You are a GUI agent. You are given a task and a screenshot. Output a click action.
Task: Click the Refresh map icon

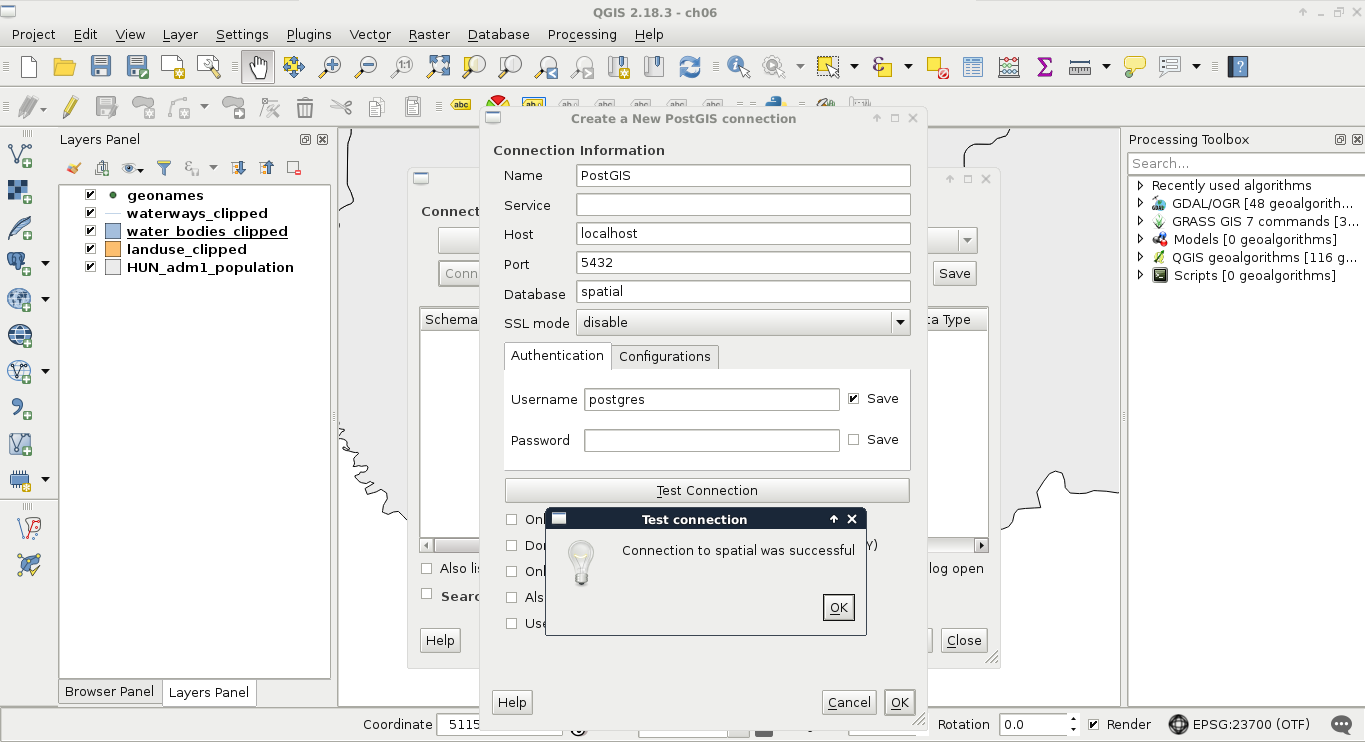point(690,67)
